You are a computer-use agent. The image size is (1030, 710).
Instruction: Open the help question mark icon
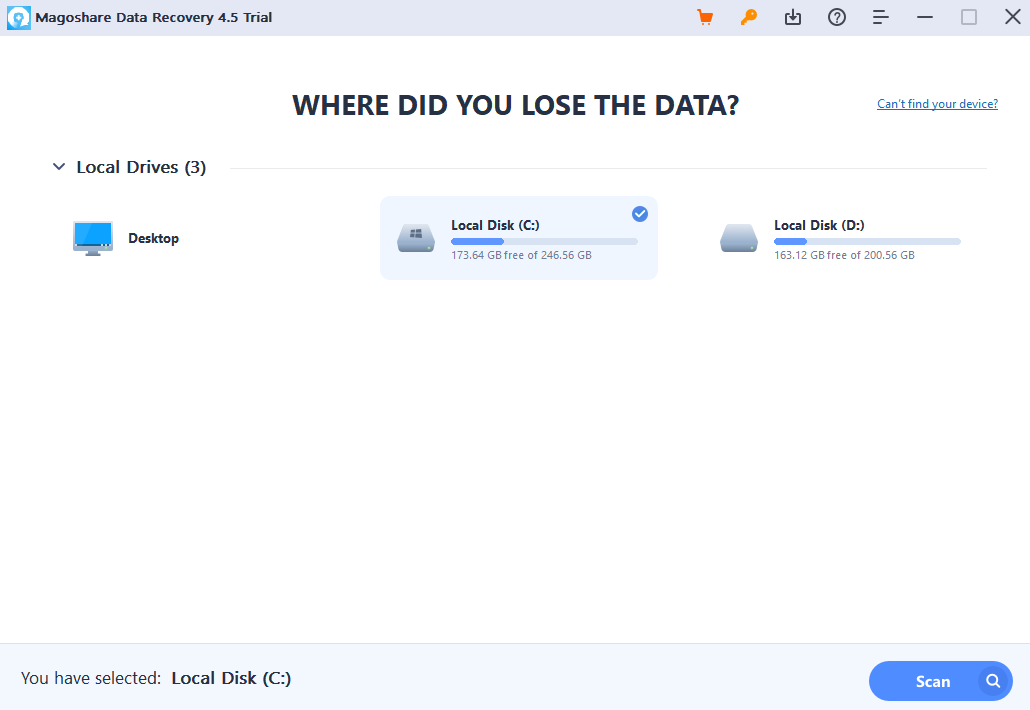pyautogui.click(x=837, y=17)
